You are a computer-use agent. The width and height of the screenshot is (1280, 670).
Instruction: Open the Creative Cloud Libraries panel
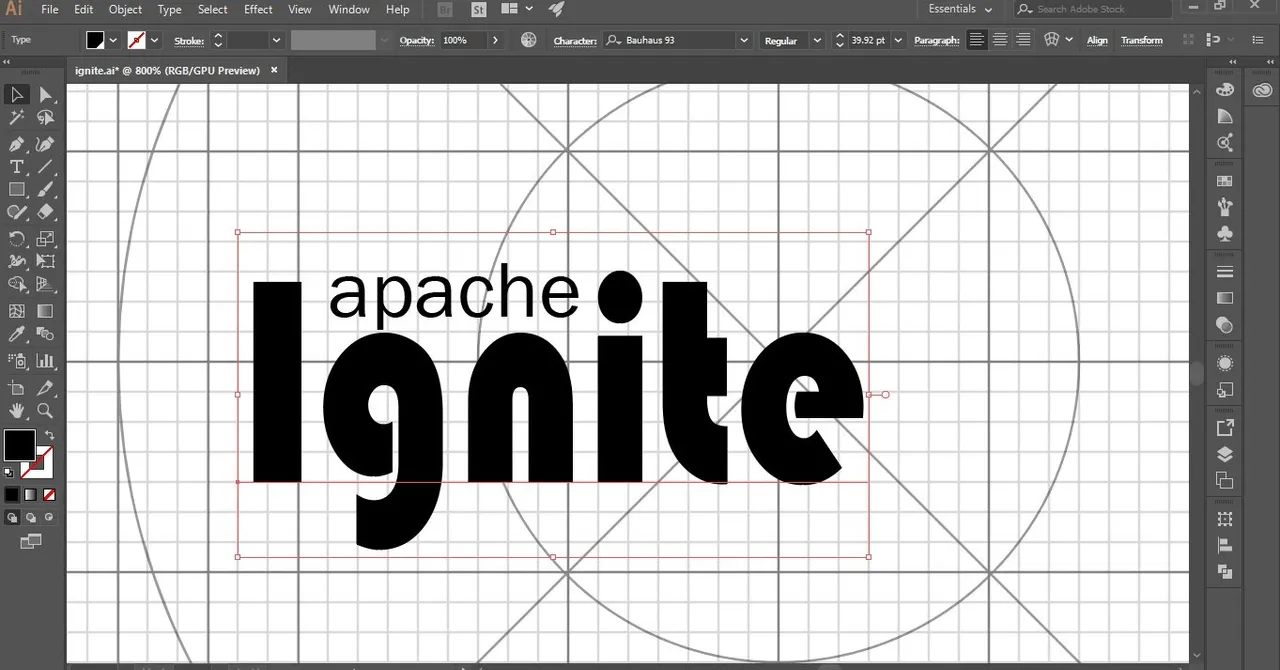coord(1263,89)
